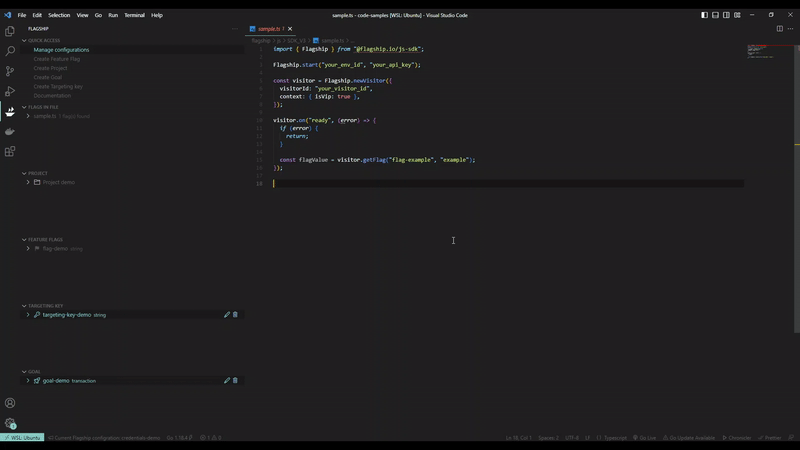Select the Flagship extension icon
The height and width of the screenshot is (450, 800).
[x=10, y=111]
